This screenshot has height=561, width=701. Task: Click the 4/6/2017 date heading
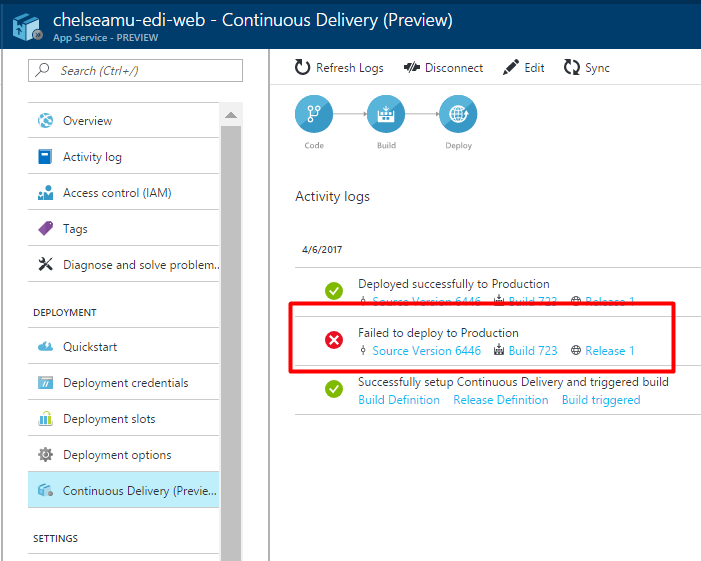click(322, 249)
